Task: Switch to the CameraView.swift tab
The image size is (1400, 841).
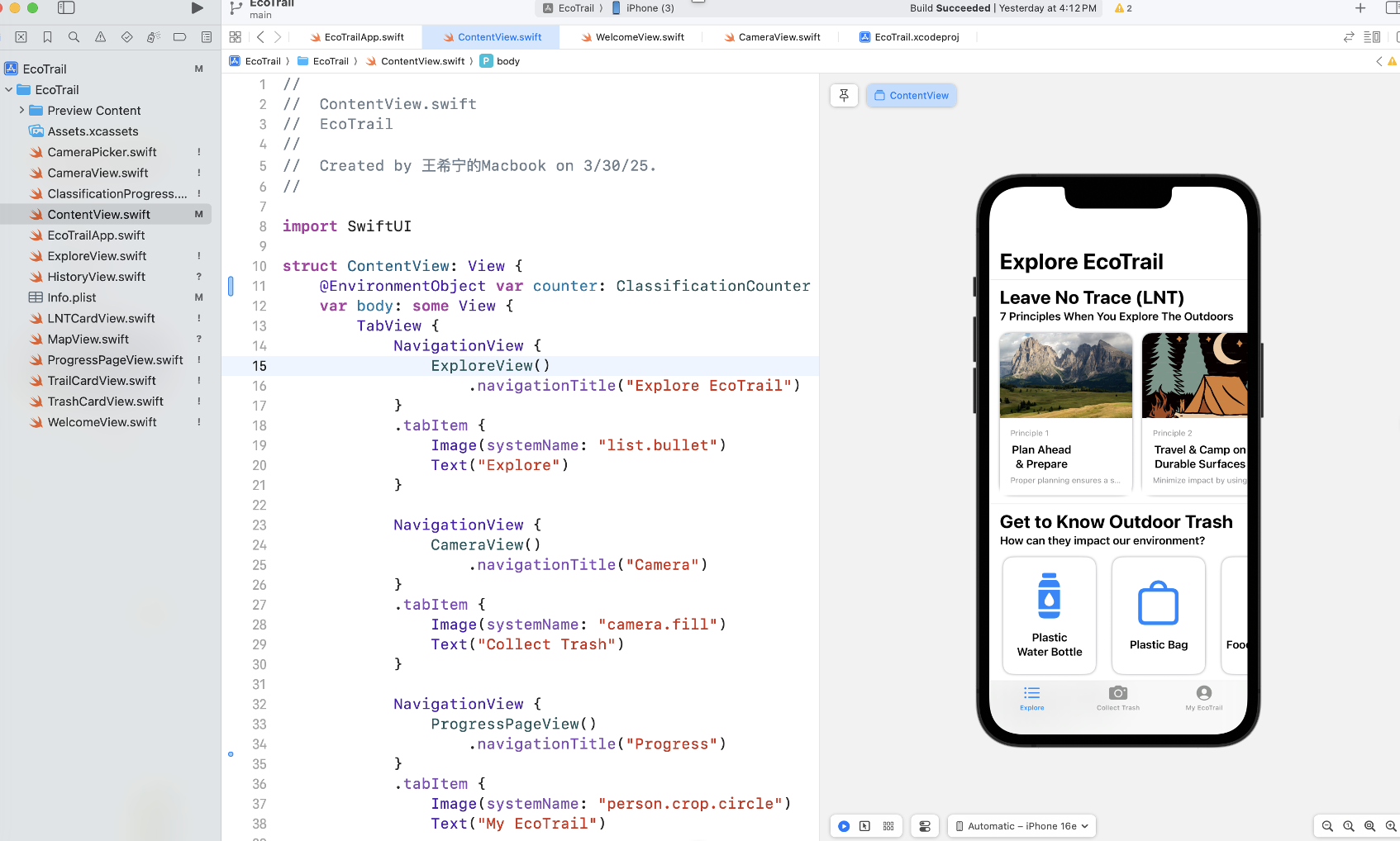Action: 779,37
